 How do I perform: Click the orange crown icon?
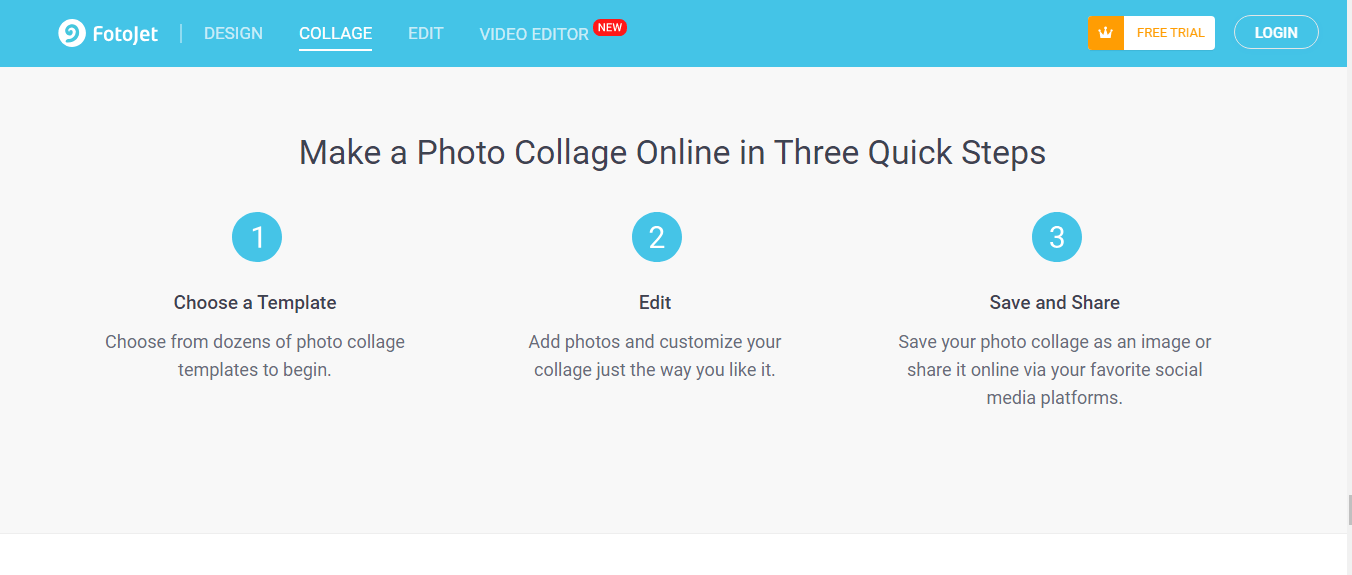(1105, 33)
